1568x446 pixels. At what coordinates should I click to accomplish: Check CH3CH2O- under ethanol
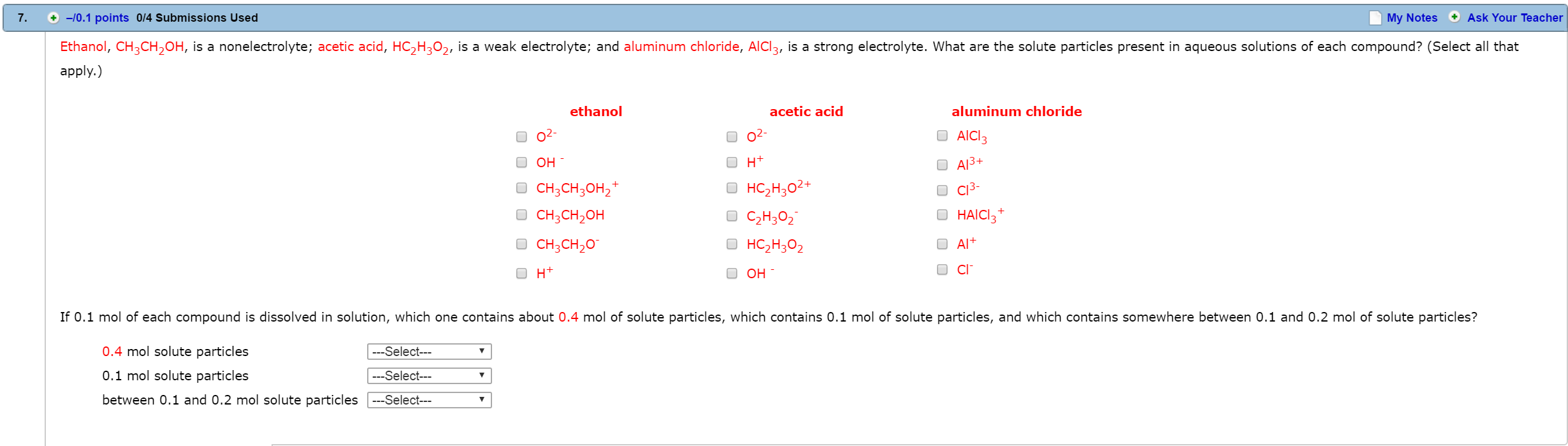click(x=521, y=244)
